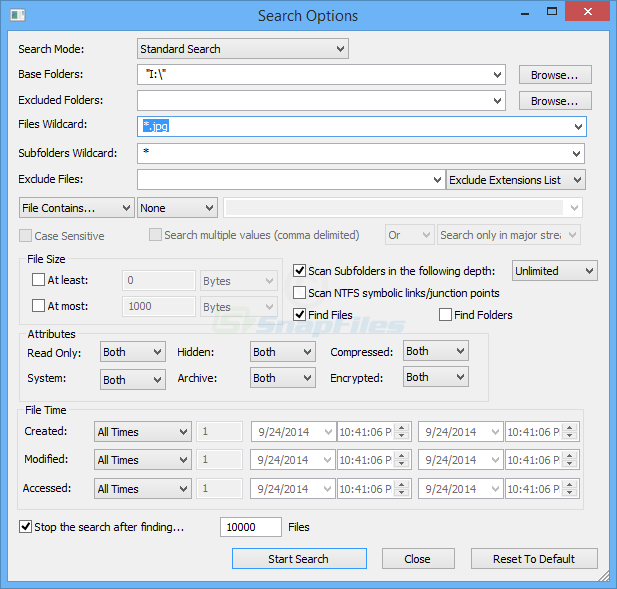617x589 pixels.
Task: Open the Read Only attribute dropdown
Action: click(x=133, y=352)
